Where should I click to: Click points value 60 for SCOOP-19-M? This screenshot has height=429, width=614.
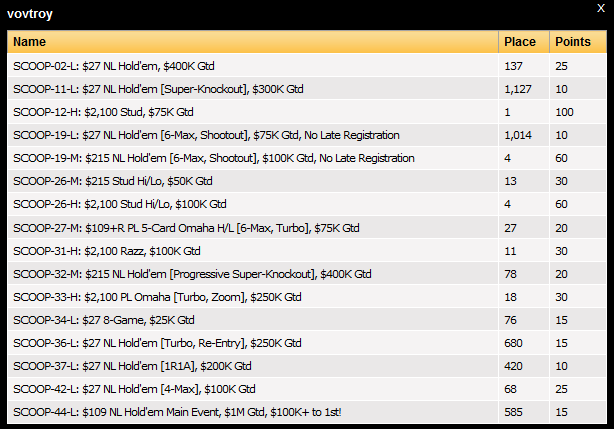(x=562, y=158)
